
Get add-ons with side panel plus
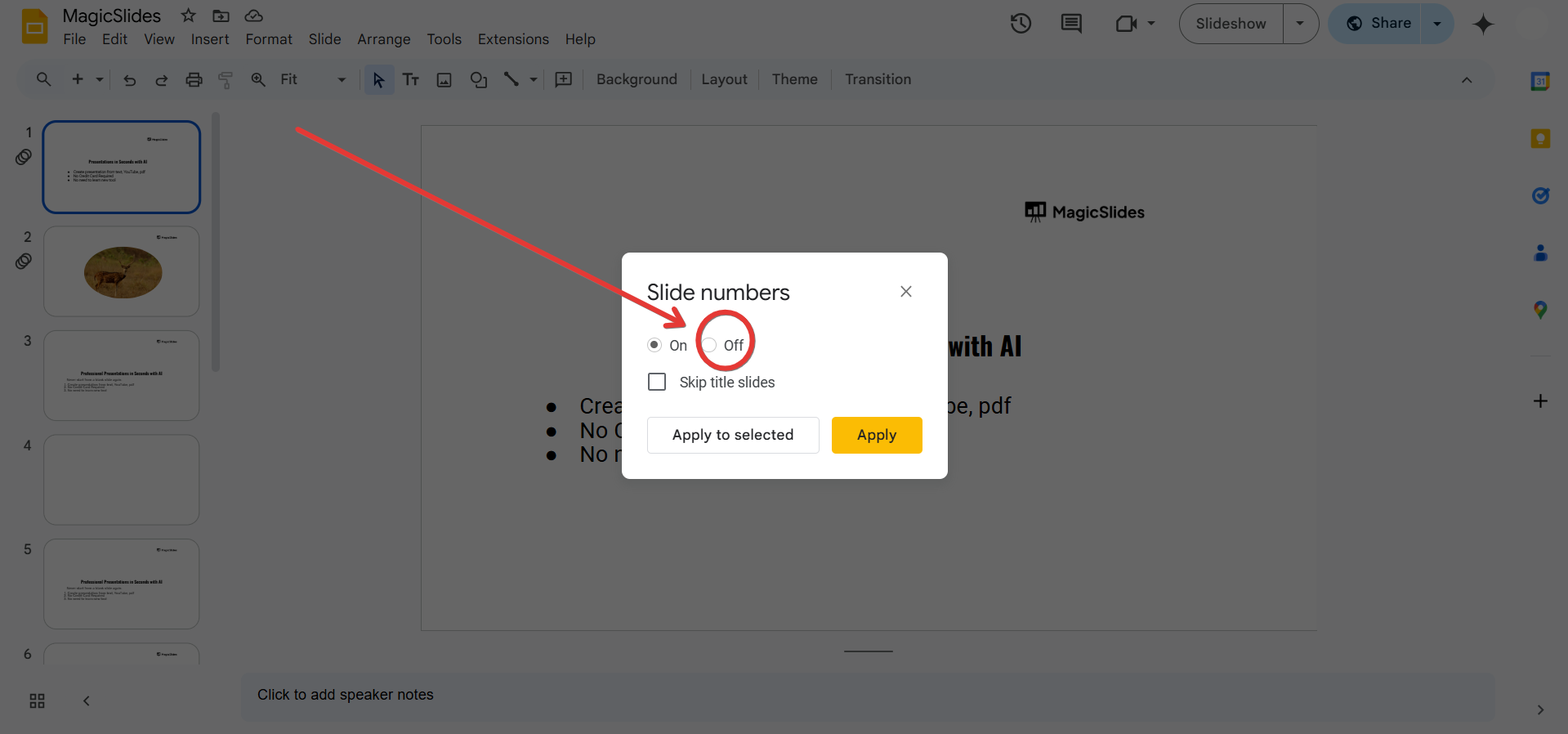click(1540, 401)
